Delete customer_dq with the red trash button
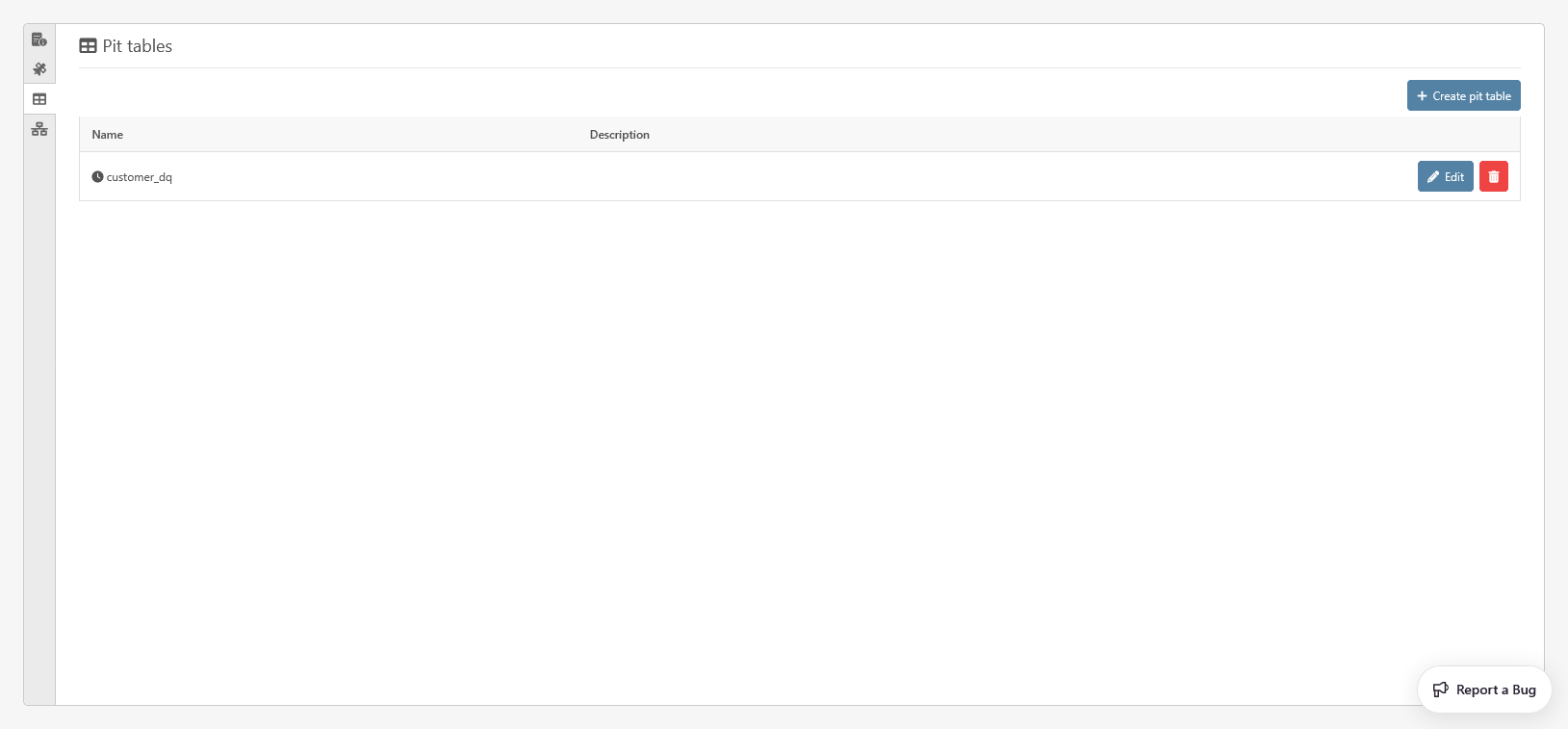The height and width of the screenshot is (729, 1568). point(1493,176)
